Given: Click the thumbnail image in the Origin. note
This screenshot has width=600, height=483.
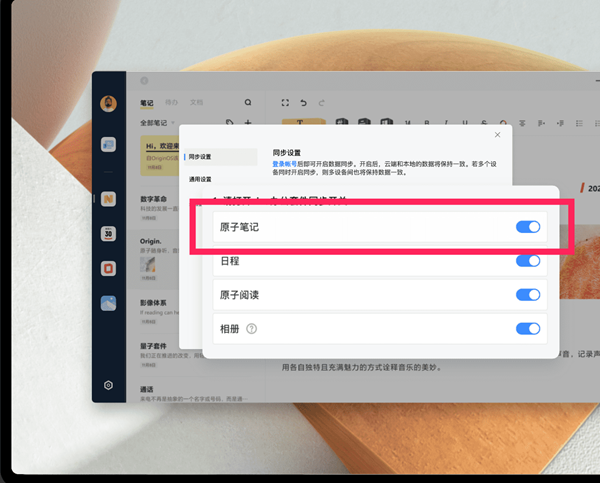Looking at the screenshot, I should (x=148, y=264).
